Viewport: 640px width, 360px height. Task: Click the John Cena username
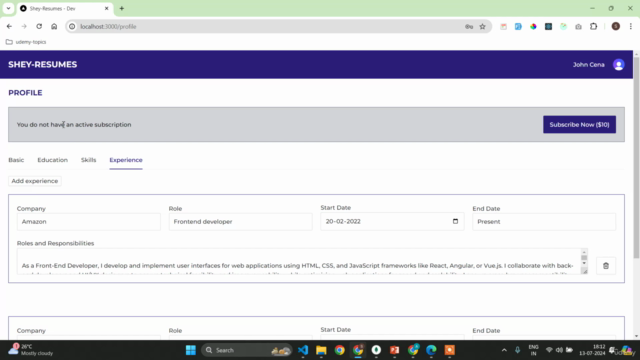pos(589,64)
